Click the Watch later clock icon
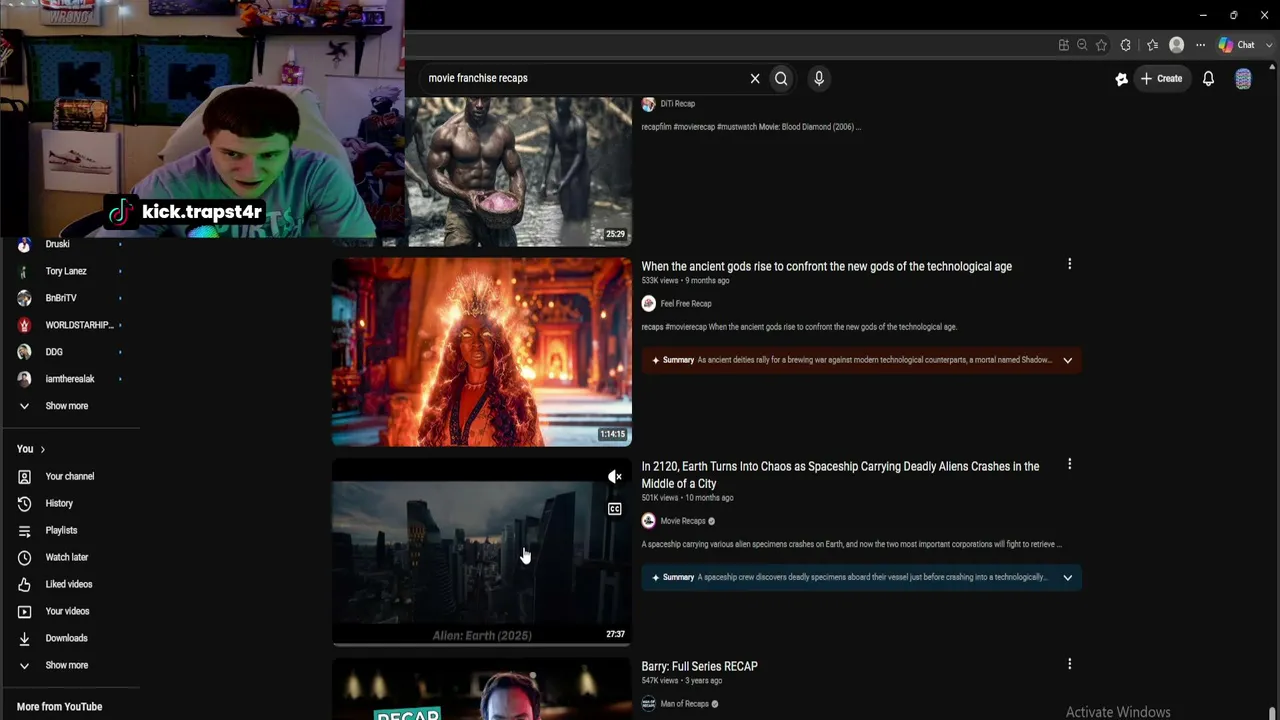The image size is (1280, 720). 24,557
